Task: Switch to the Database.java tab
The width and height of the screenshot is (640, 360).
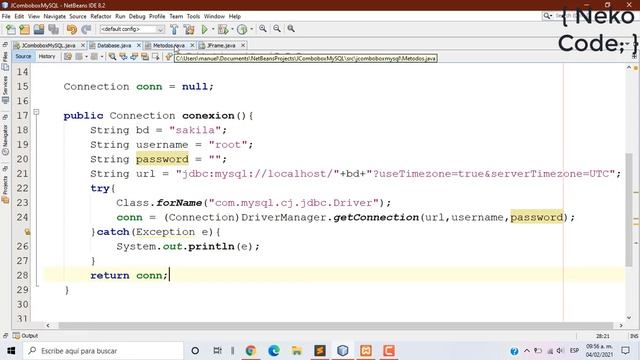Action: 114,45
